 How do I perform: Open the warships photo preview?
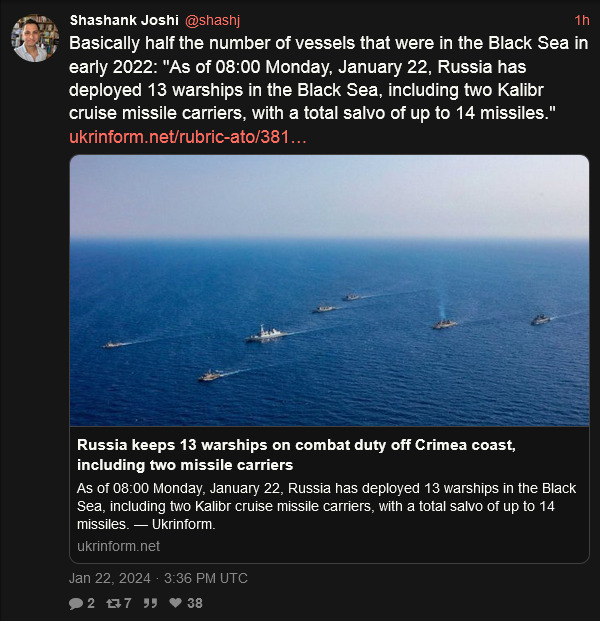point(330,291)
